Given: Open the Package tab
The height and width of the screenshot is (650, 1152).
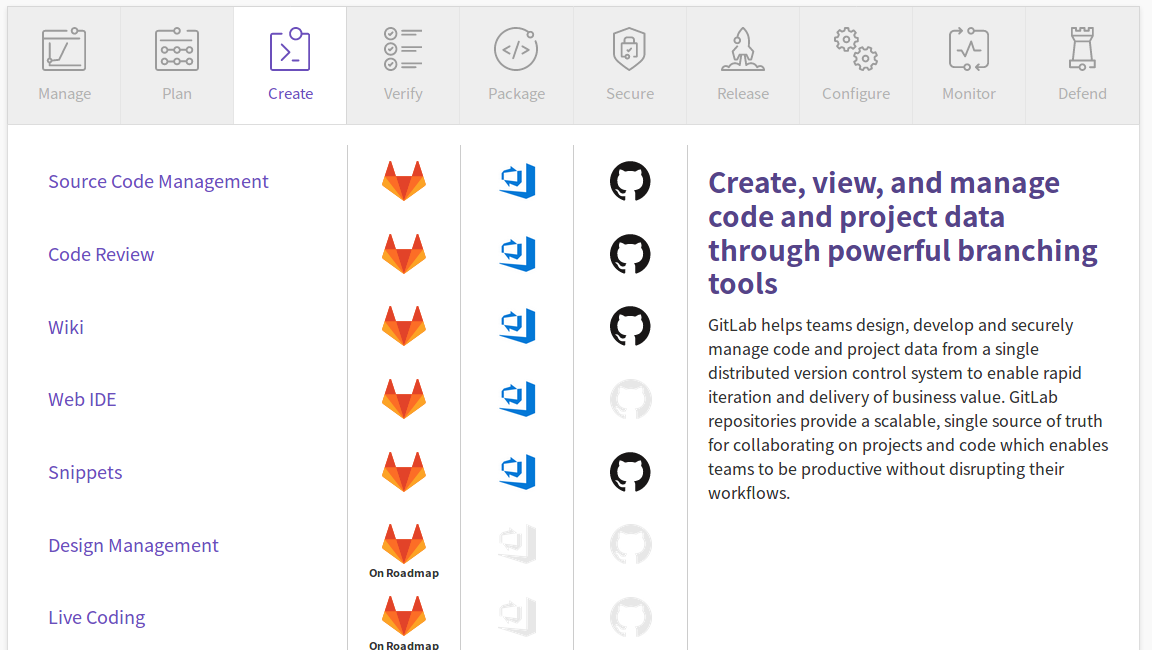Looking at the screenshot, I should point(516,66).
